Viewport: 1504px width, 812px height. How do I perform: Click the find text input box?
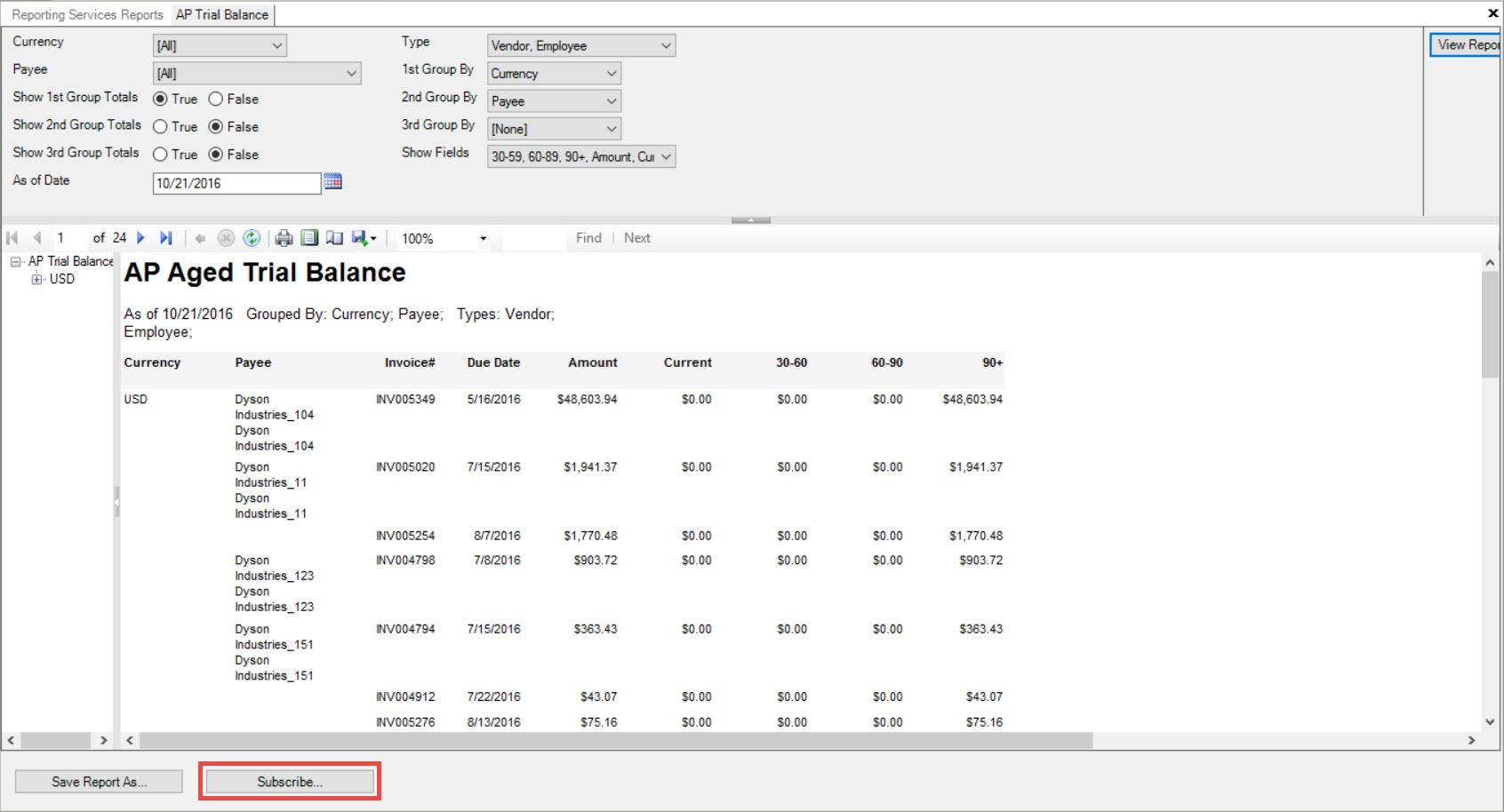click(x=533, y=238)
